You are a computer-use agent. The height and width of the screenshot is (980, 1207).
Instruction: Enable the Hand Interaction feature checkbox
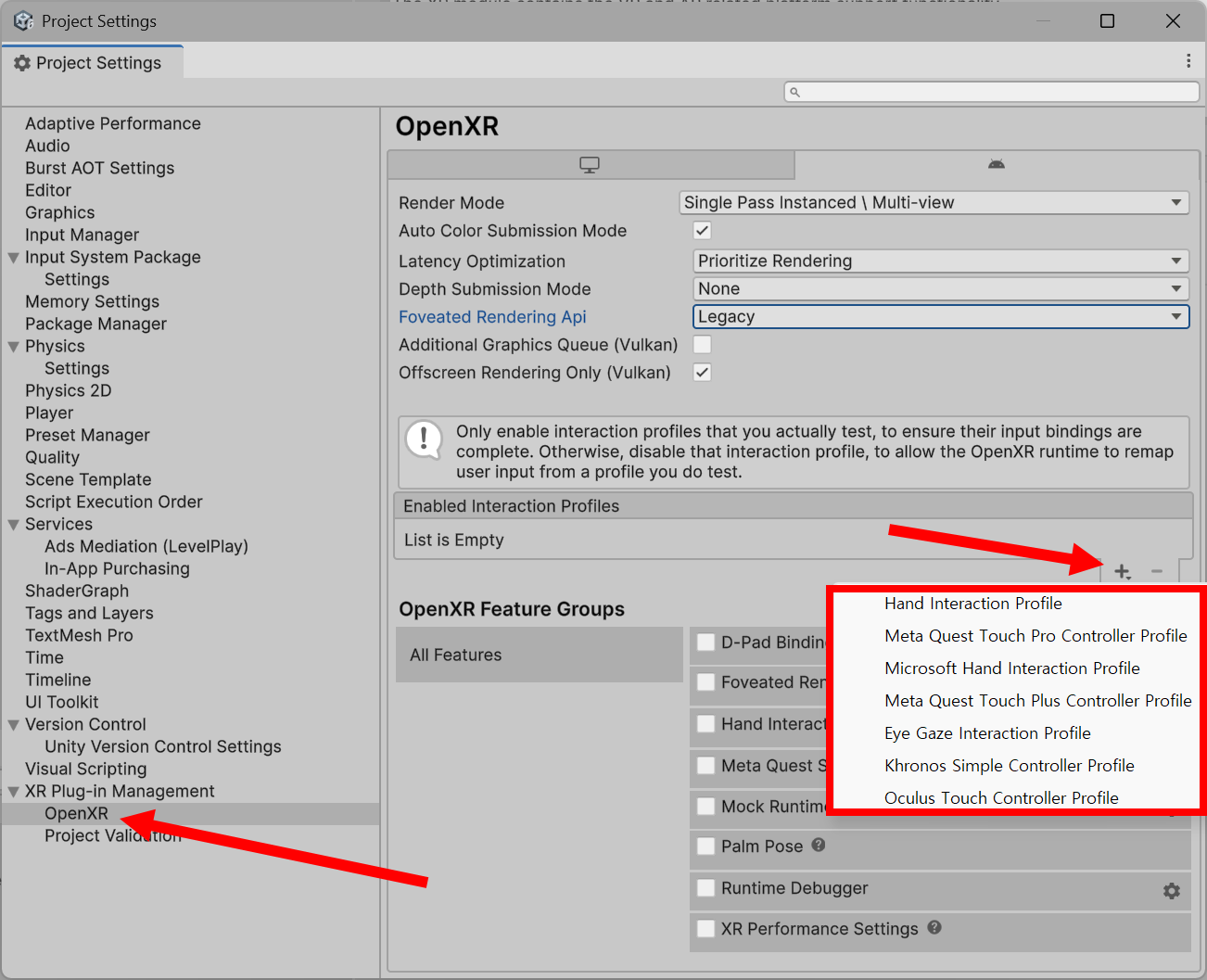coord(706,724)
